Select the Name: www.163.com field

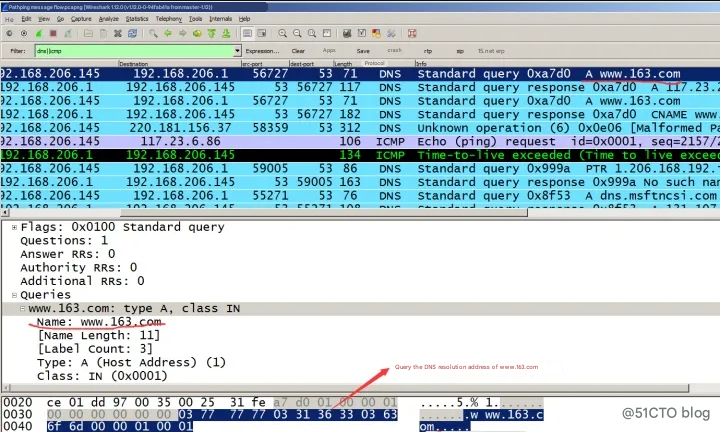[99, 322]
